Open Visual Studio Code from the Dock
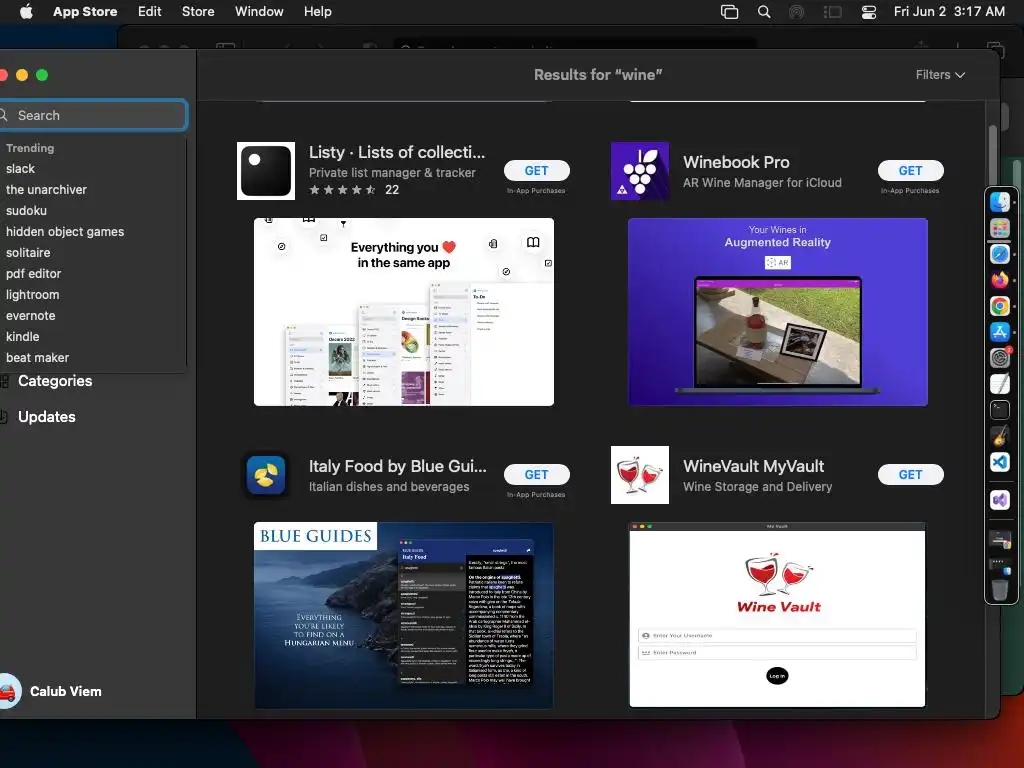The width and height of the screenshot is (1024, 768). click(1000, 462)
